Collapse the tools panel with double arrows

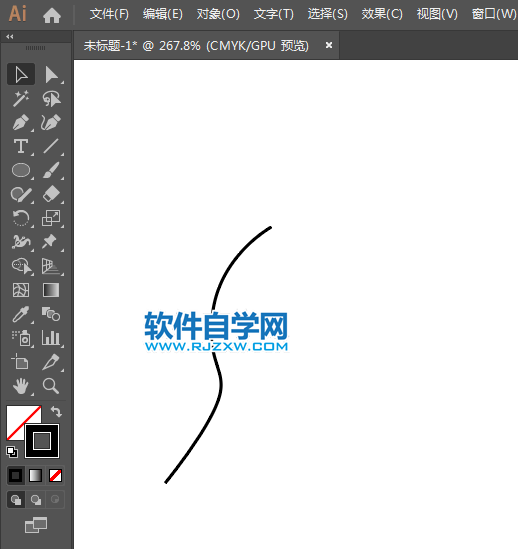(x=9, y=37)
